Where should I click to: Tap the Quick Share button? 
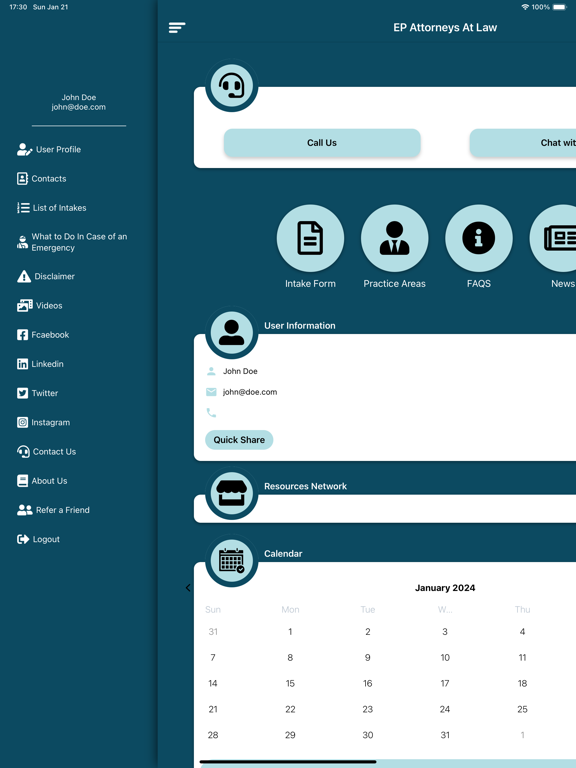(239, 440)
